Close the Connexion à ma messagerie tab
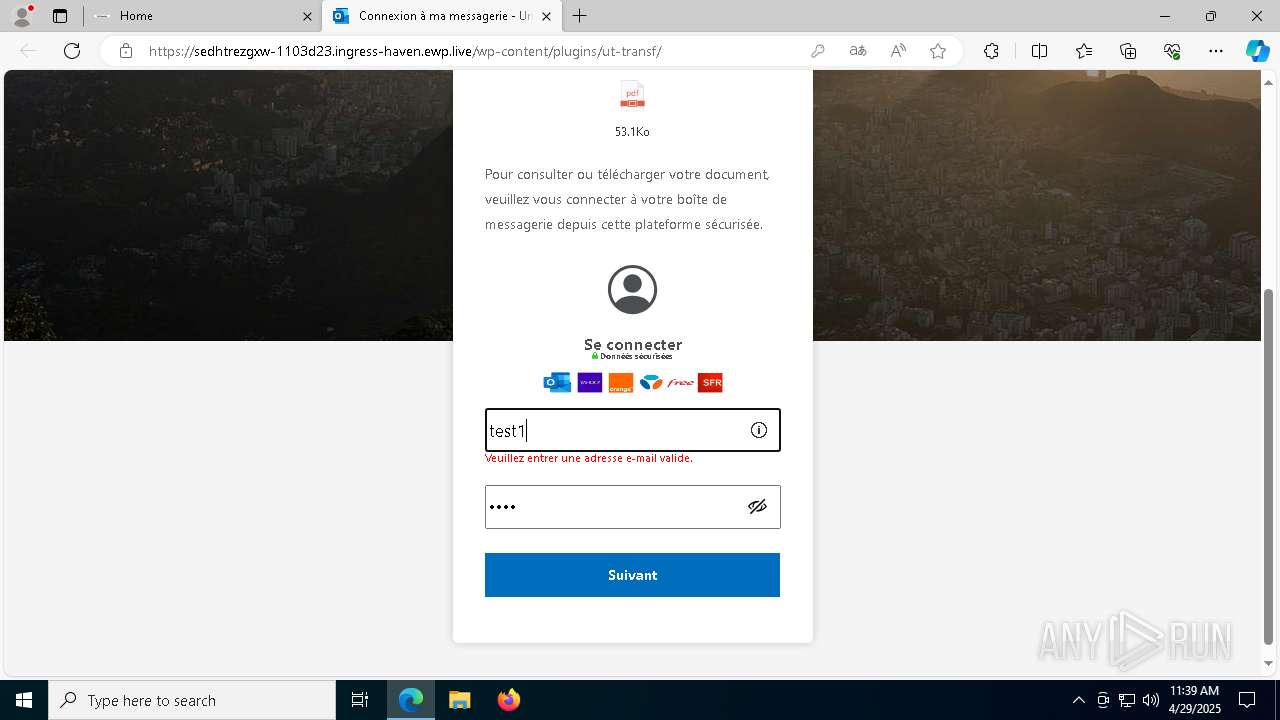Screen dimensions: 1280x720 (x=547, y=16)
